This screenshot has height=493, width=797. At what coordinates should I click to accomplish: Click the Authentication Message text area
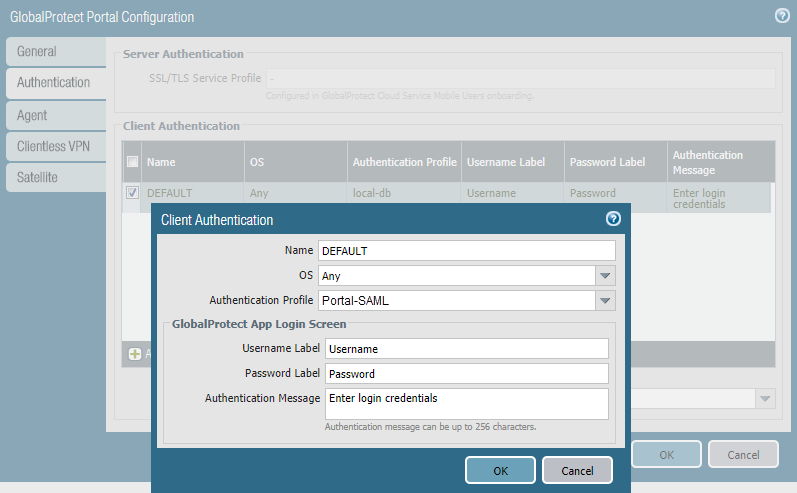(466, 403)
